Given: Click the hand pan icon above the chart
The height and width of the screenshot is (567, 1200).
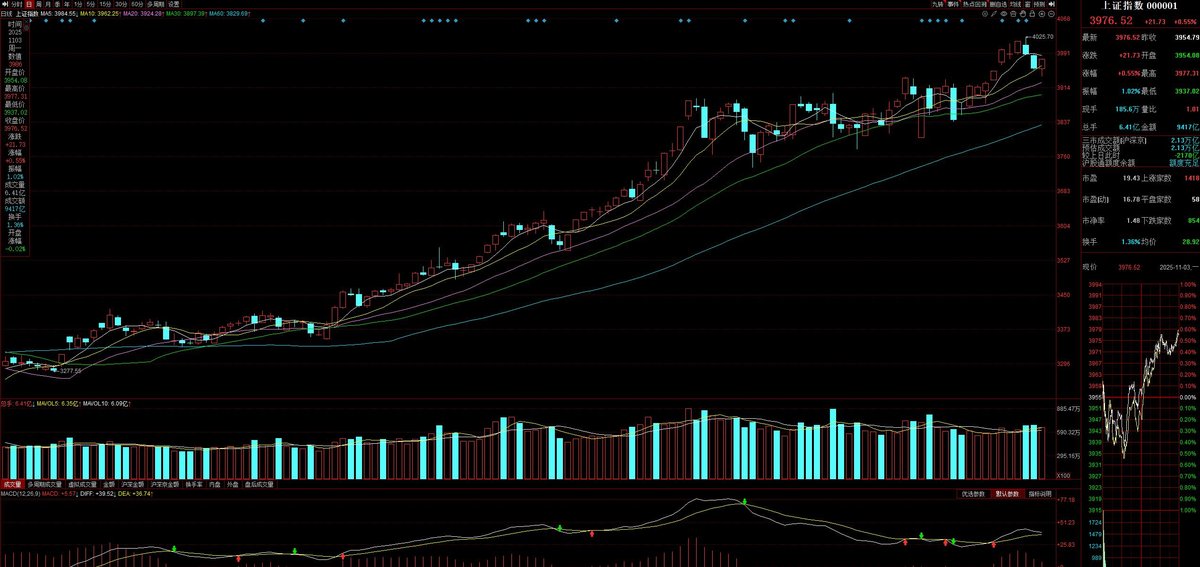Looking at the screenshot, I should pos(1023,14).
